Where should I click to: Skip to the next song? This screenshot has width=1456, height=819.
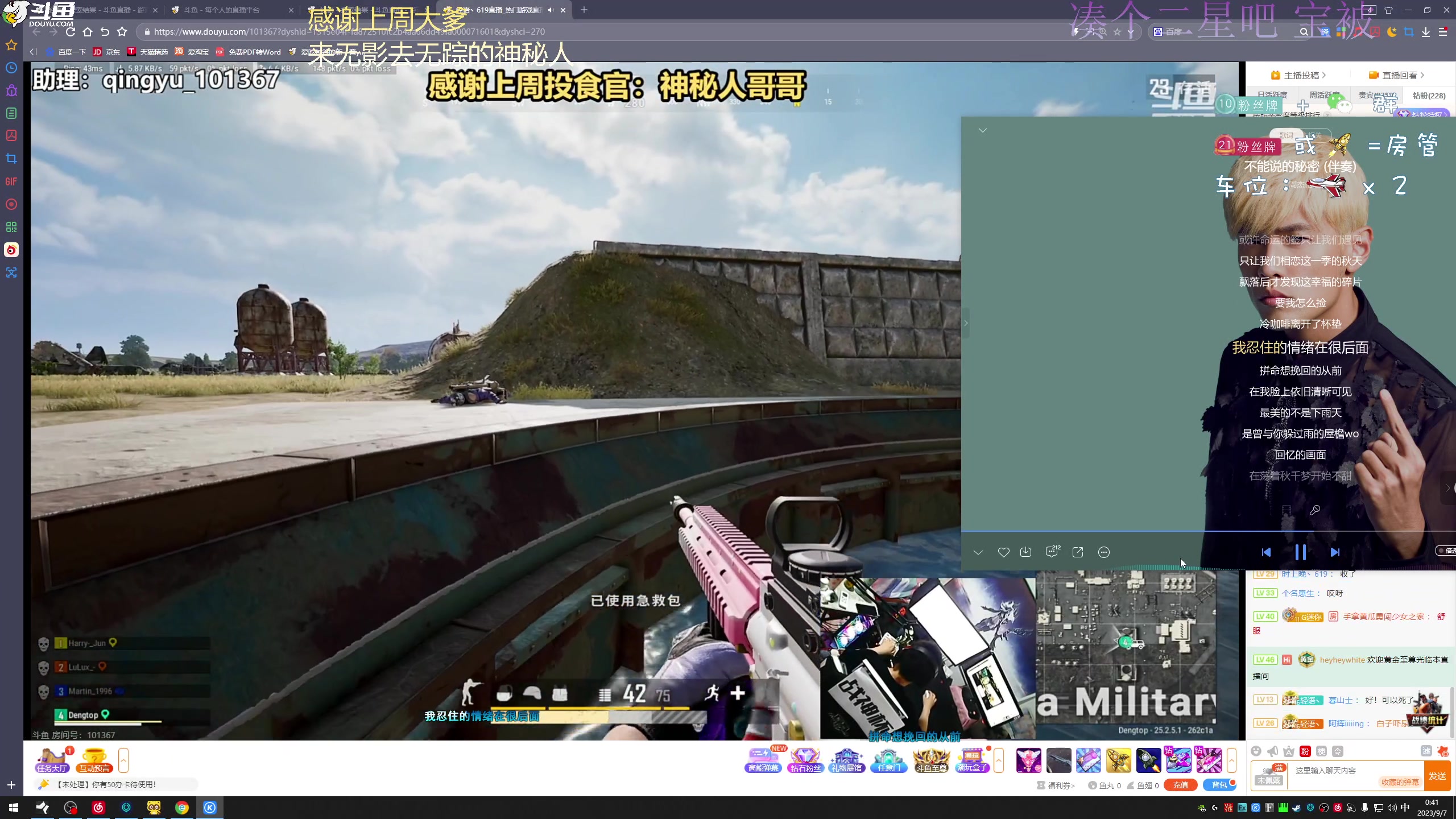(x=1335, y=552)
